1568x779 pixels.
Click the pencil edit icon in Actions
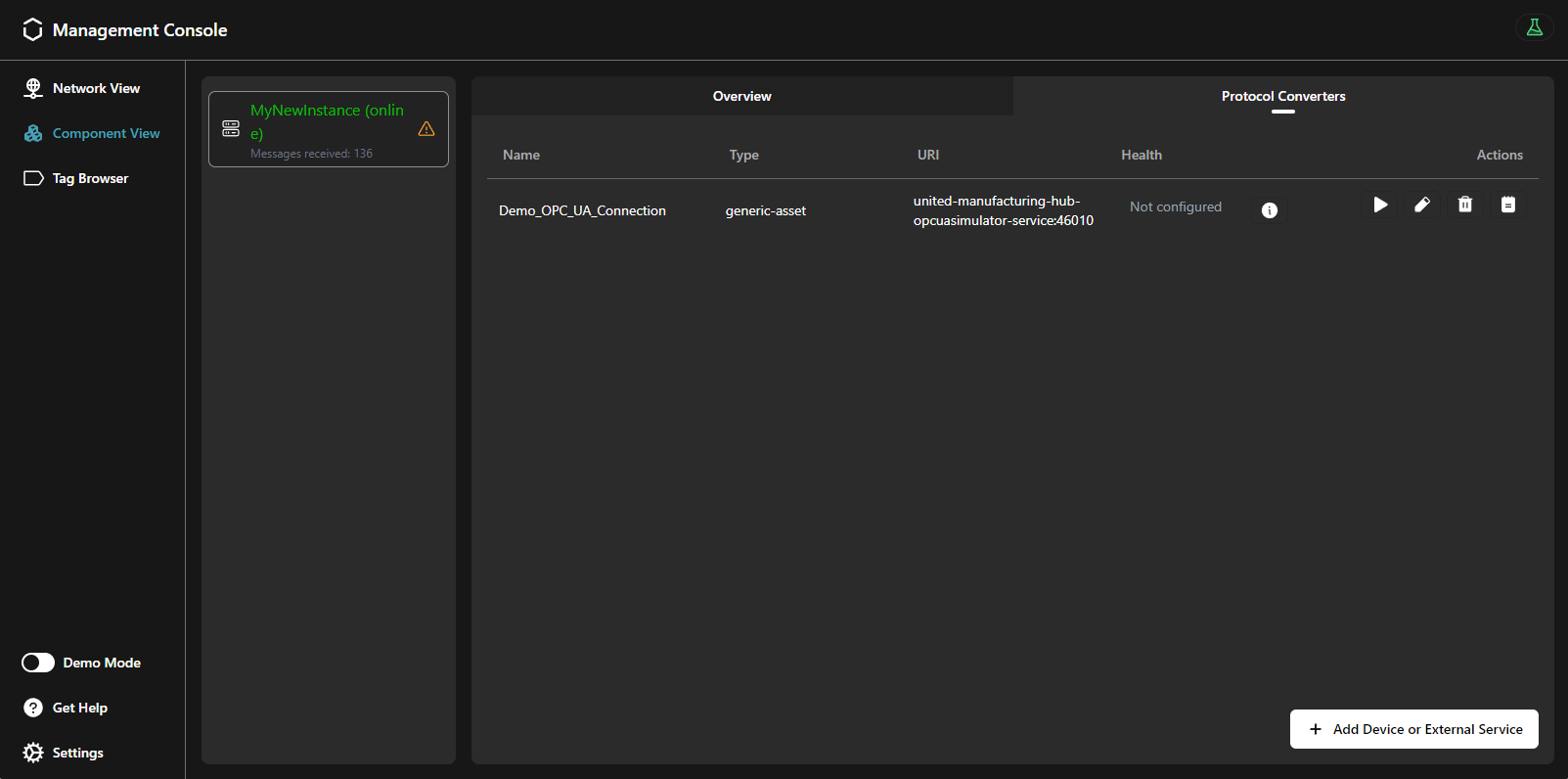pyautogui.click(x=1422, y=205)
